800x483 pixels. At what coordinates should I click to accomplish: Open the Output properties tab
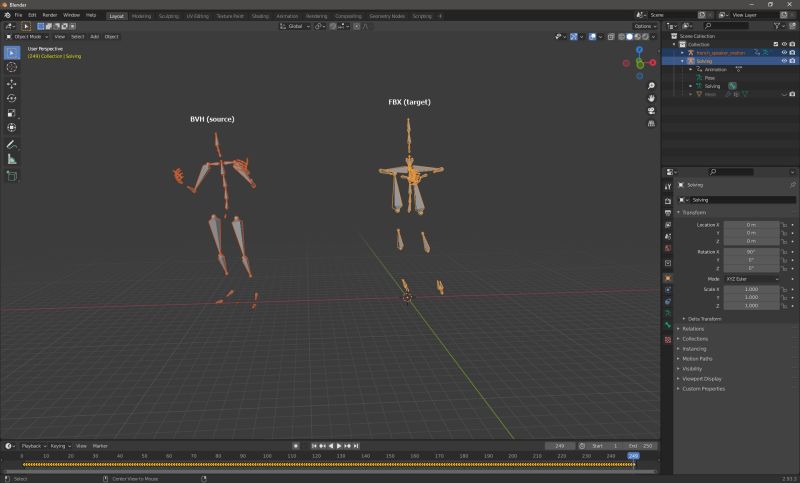[668, 213]
